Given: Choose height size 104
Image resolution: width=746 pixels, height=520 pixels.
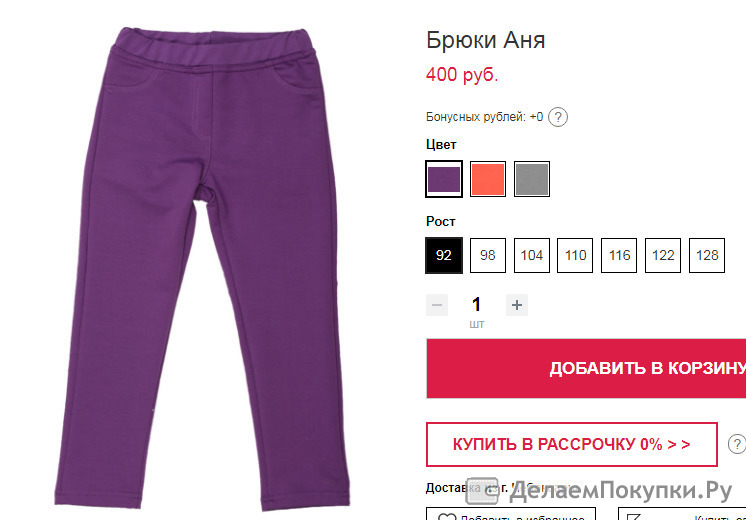Looking at the screenshot, I should point(532,255).
